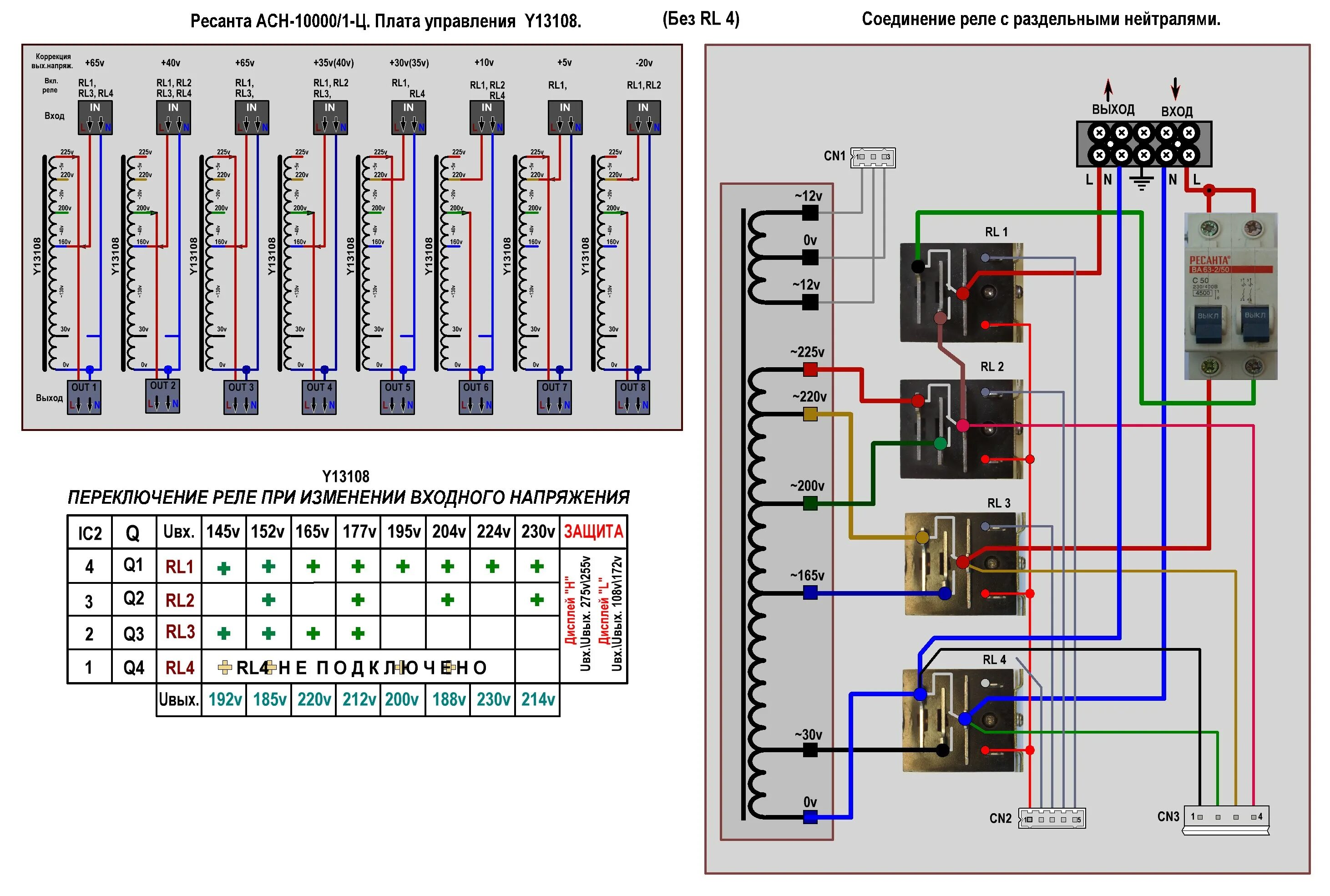Click the ten-screw terminal block

[x=1144, y=143]
